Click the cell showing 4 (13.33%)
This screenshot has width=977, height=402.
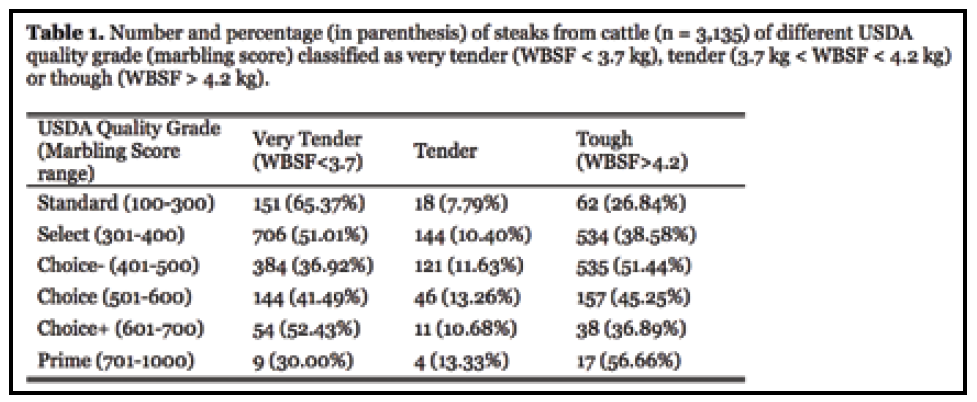point(460,358)
